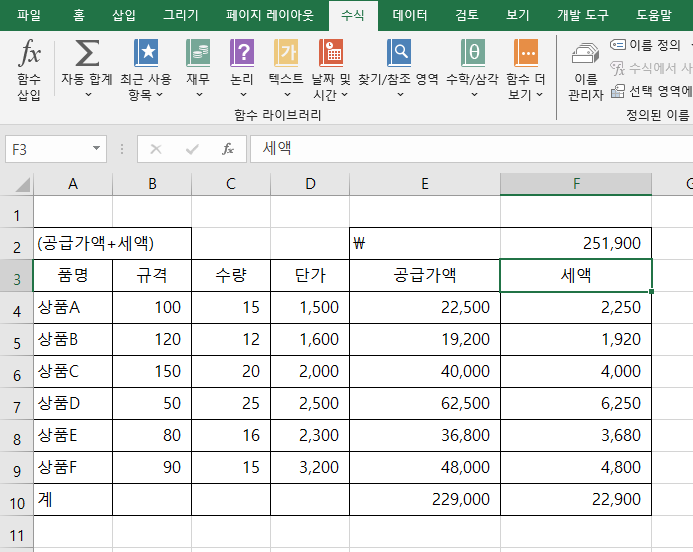Click the 수량 header cell
This screenshot has height=552, width=693.
click(231, 276)
